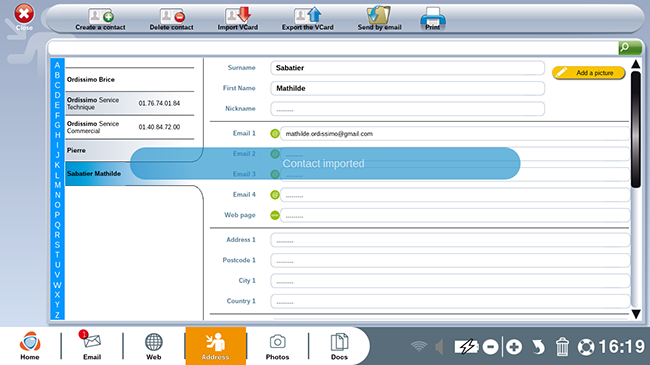Click the green search magnifier button
Screen dimensions: 650x365
tap(630, 48)
